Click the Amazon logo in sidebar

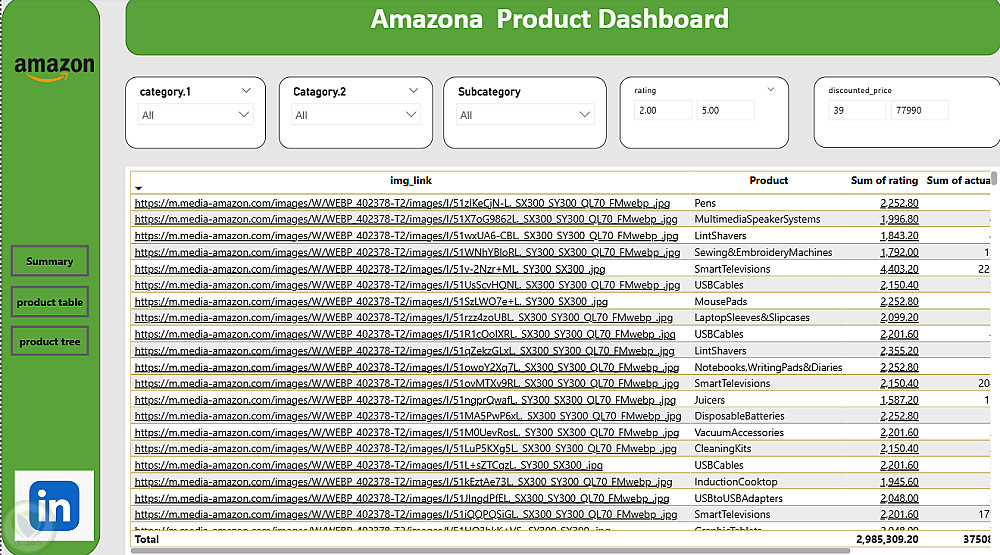(x=54, y=68)
